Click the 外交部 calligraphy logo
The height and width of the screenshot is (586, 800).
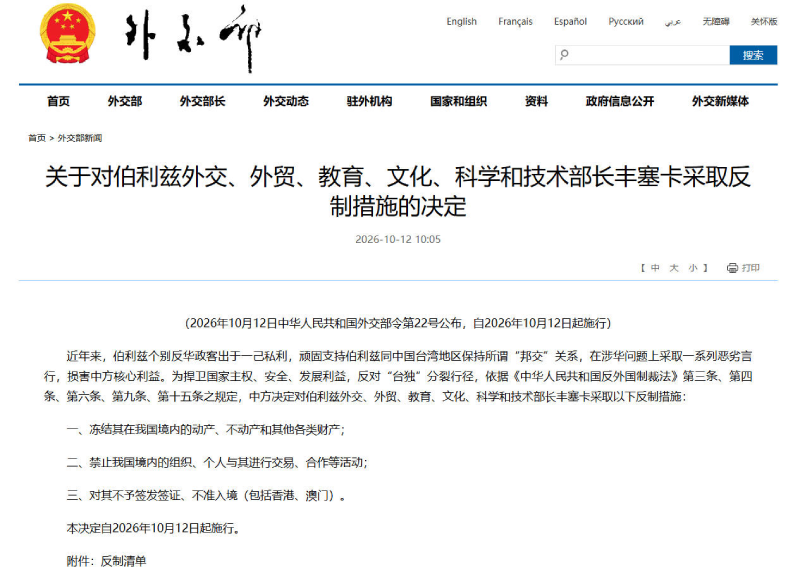pos(192,38)
